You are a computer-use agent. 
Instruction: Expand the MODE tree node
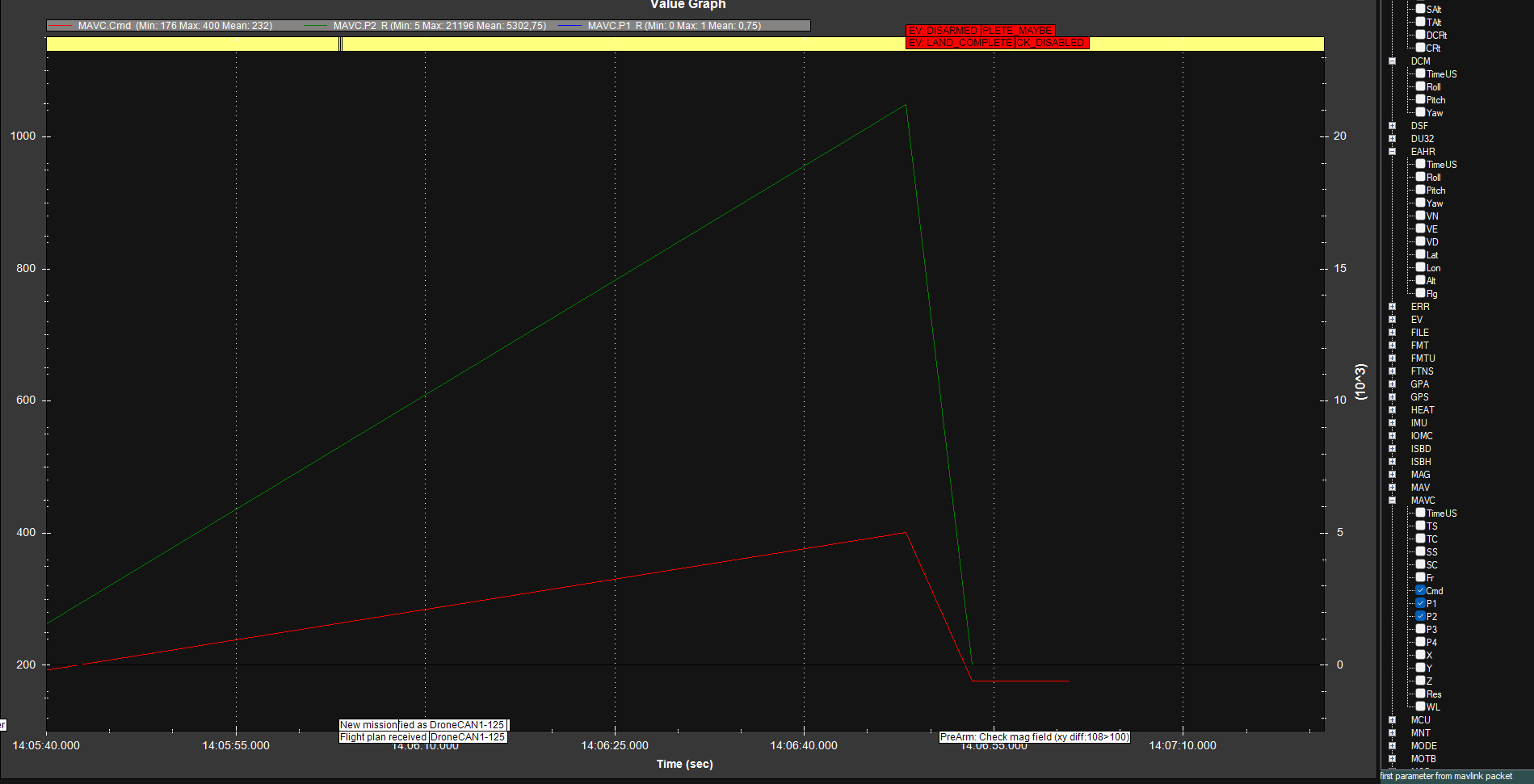1392,746
